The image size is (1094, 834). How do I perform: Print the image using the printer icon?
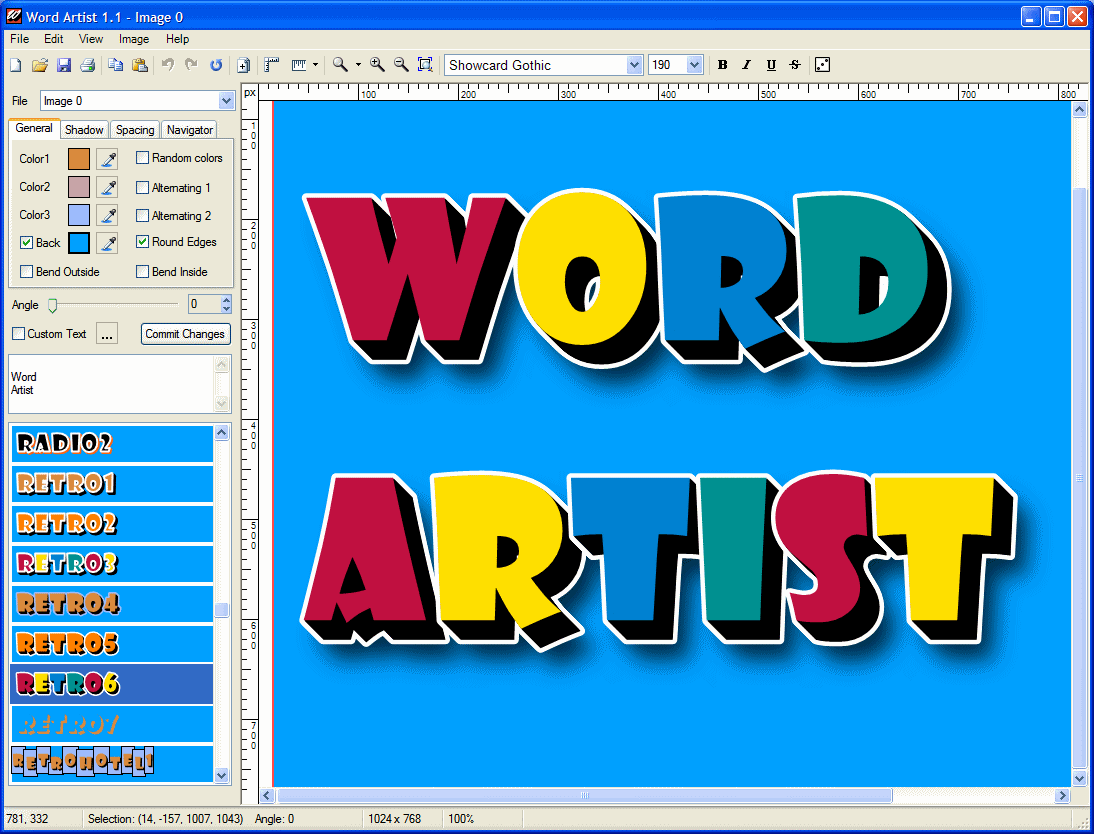(x=87, y=65)
